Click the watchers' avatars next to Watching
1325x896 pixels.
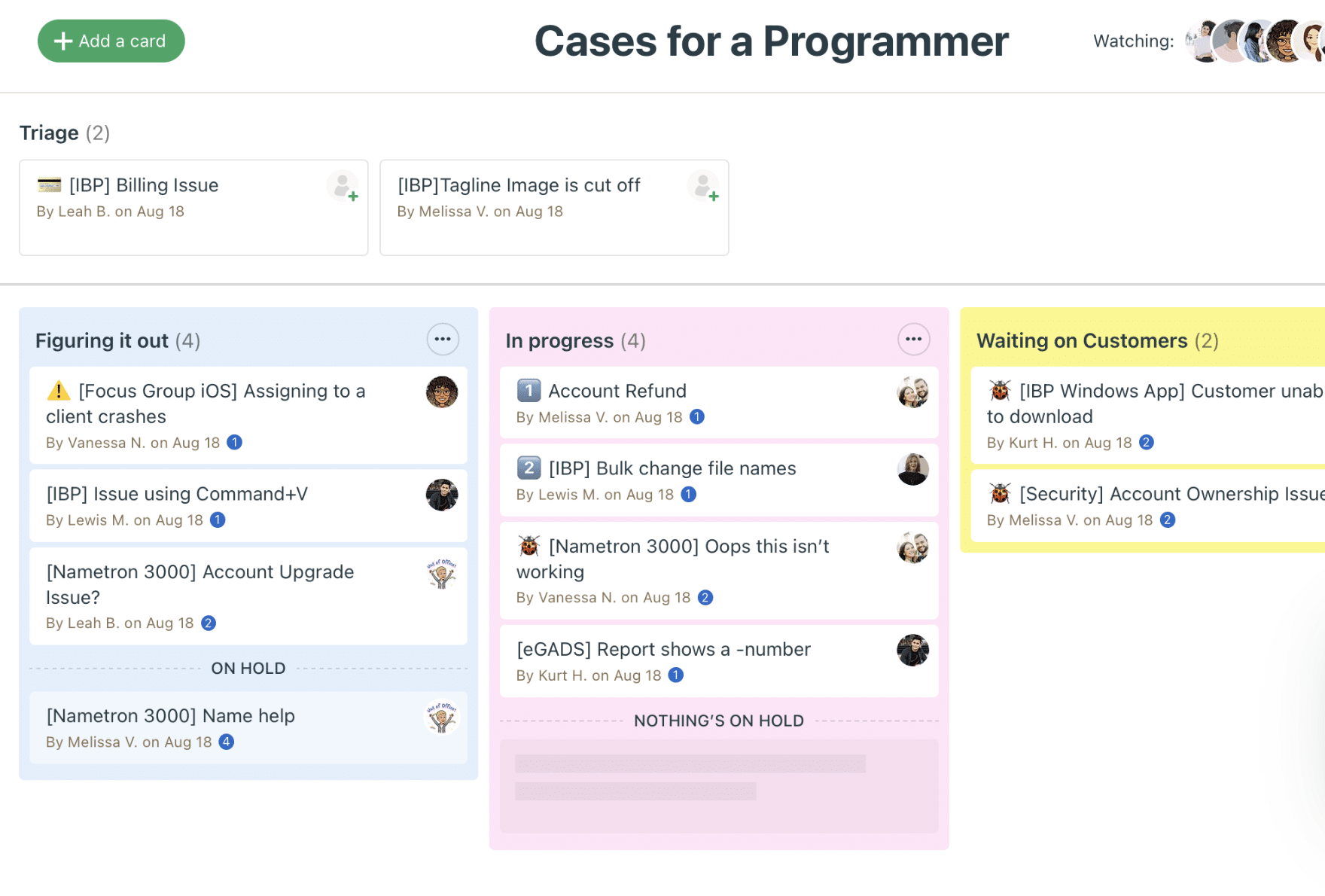[x=1255, y=41]
